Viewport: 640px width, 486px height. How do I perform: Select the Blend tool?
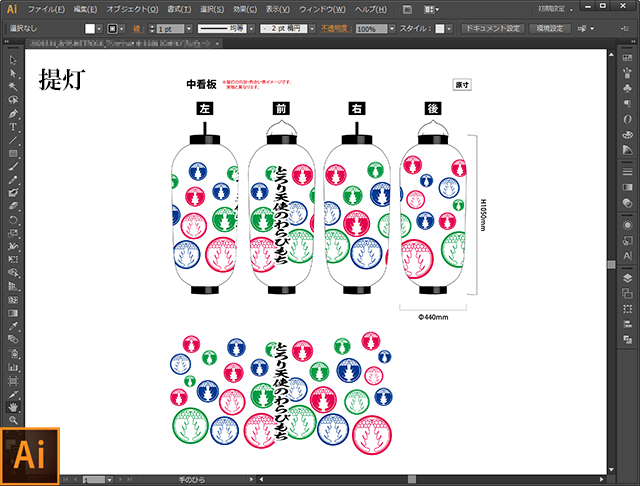(x=13, y=340)
